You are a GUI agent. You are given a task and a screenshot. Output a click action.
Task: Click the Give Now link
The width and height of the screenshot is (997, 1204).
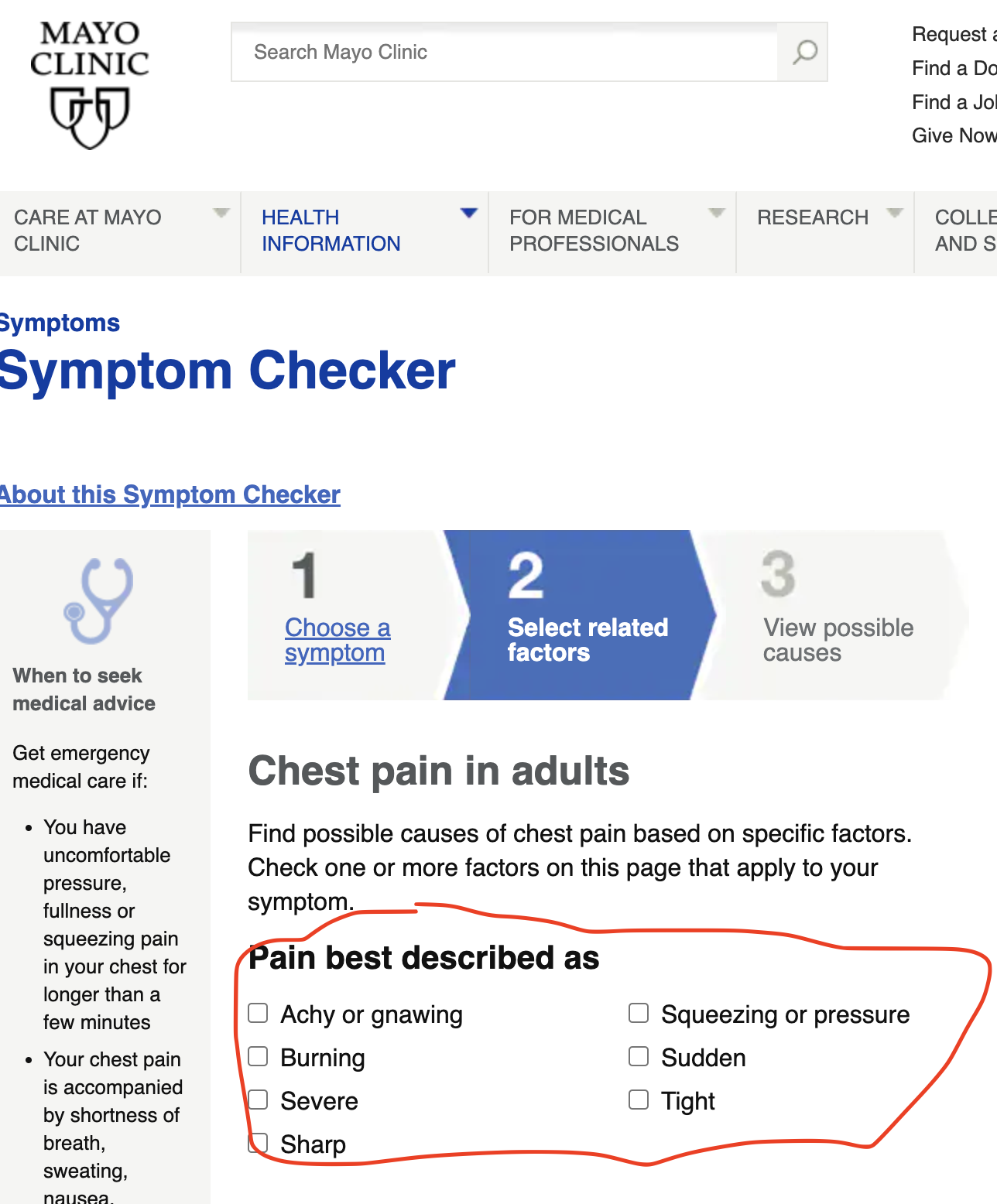tap(954, 135)
